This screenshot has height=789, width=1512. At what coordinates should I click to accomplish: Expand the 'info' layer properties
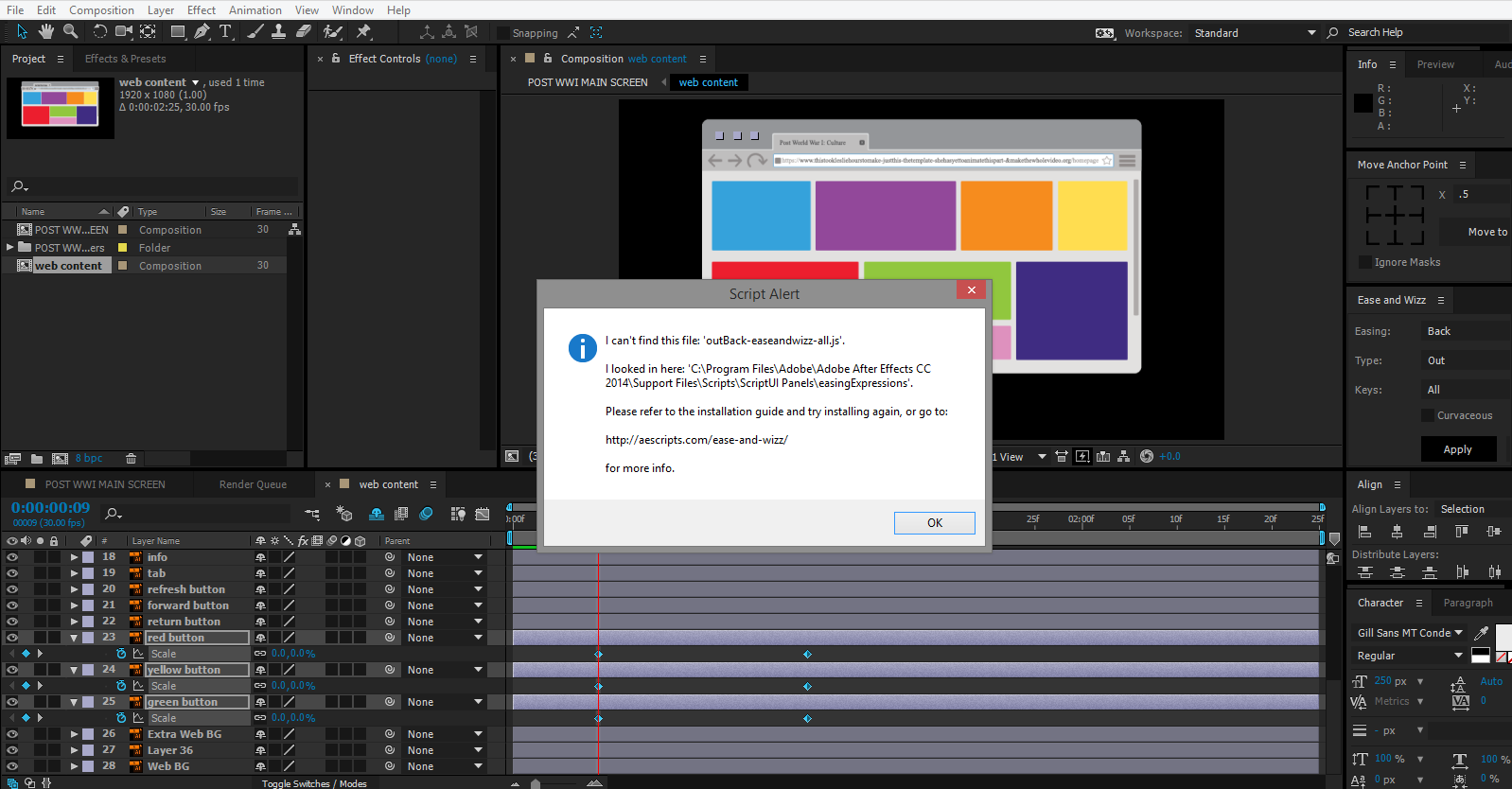click(x=74, y=557)
